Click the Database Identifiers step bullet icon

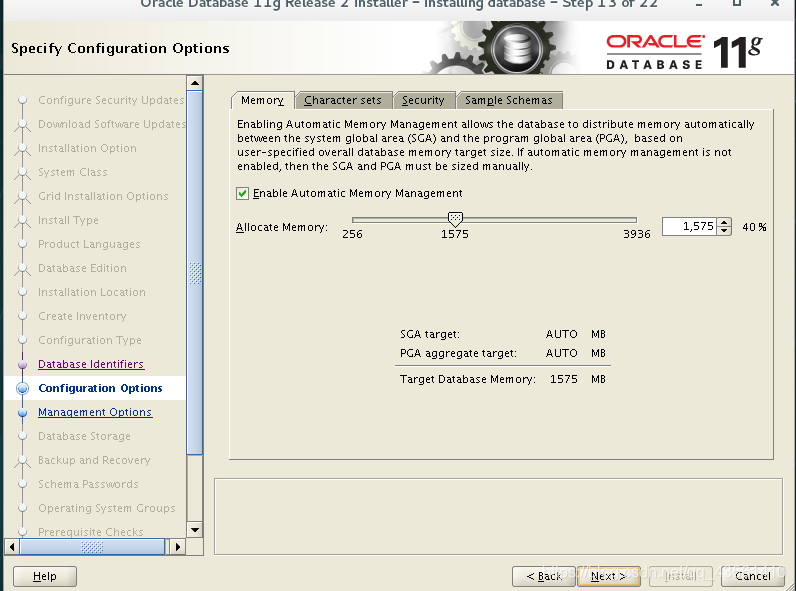point(22,365)
